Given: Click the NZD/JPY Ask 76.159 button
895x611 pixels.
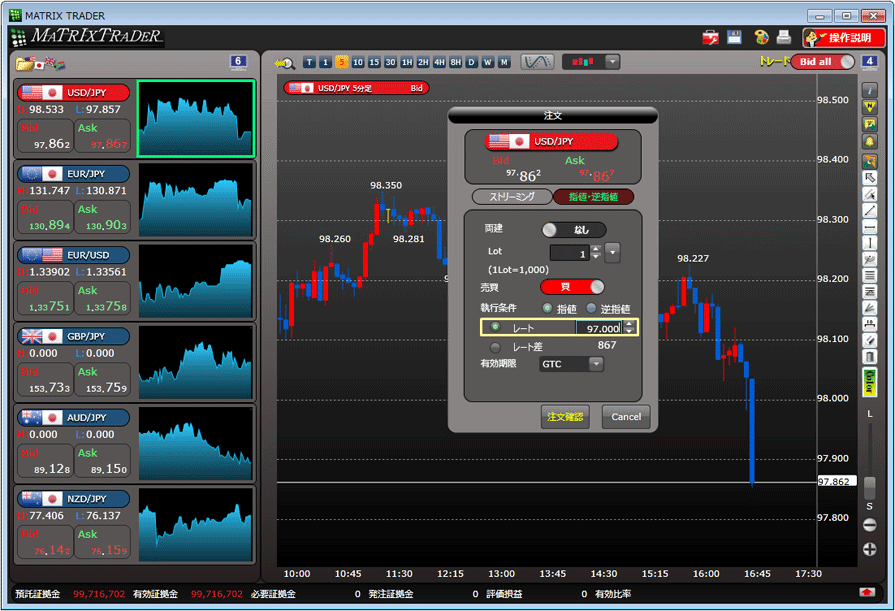Looking at the screenshot, I should tap(102, 542).
